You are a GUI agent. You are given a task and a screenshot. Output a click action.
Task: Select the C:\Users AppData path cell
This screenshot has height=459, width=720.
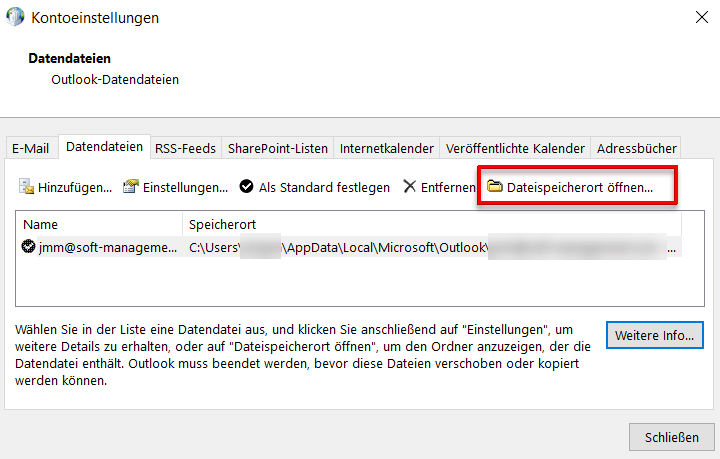[432, 248]
